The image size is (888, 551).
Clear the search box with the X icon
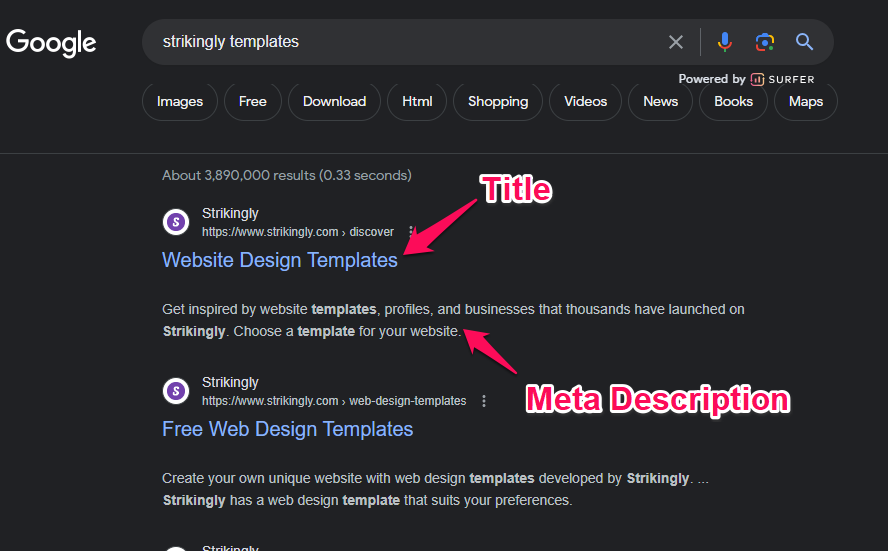click(x=676, y=42)
